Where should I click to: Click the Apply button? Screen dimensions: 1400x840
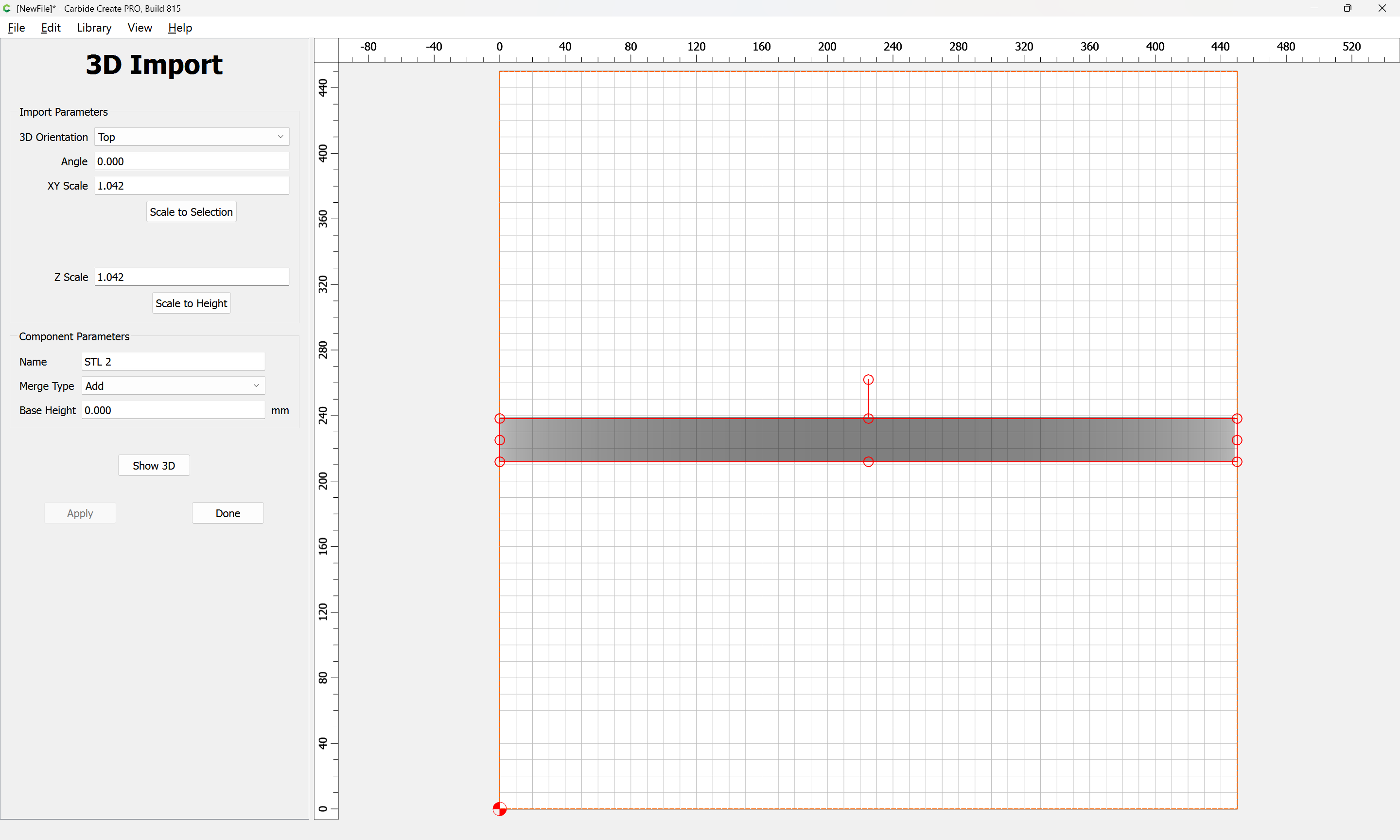pyautogui.click(x=80, y=513)
